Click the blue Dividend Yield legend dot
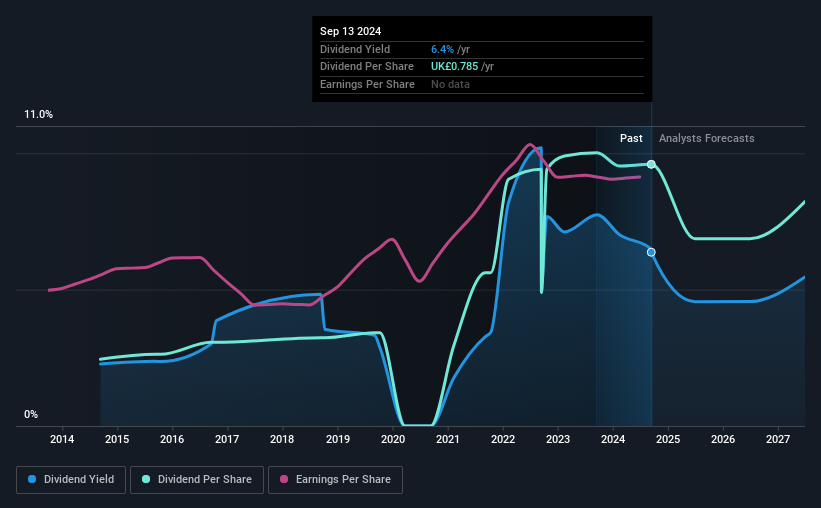 coord(32,479)
